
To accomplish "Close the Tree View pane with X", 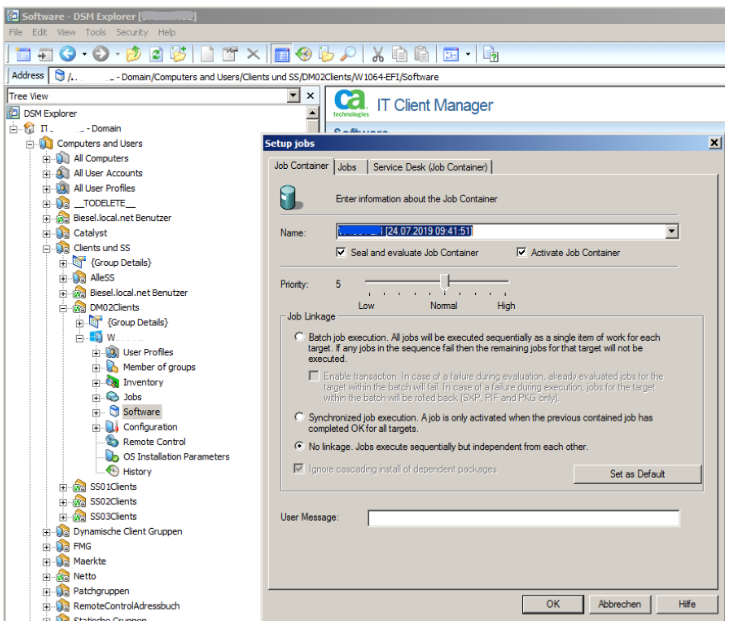I will point(310,96).
